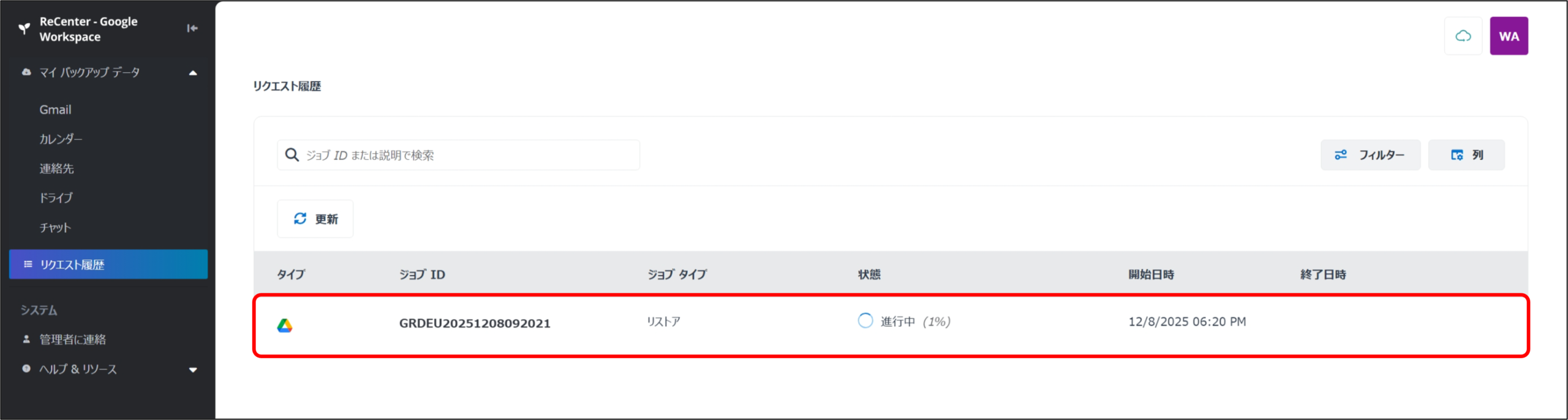
Task: Open Gmail backup data
Action: pos(56,110)
